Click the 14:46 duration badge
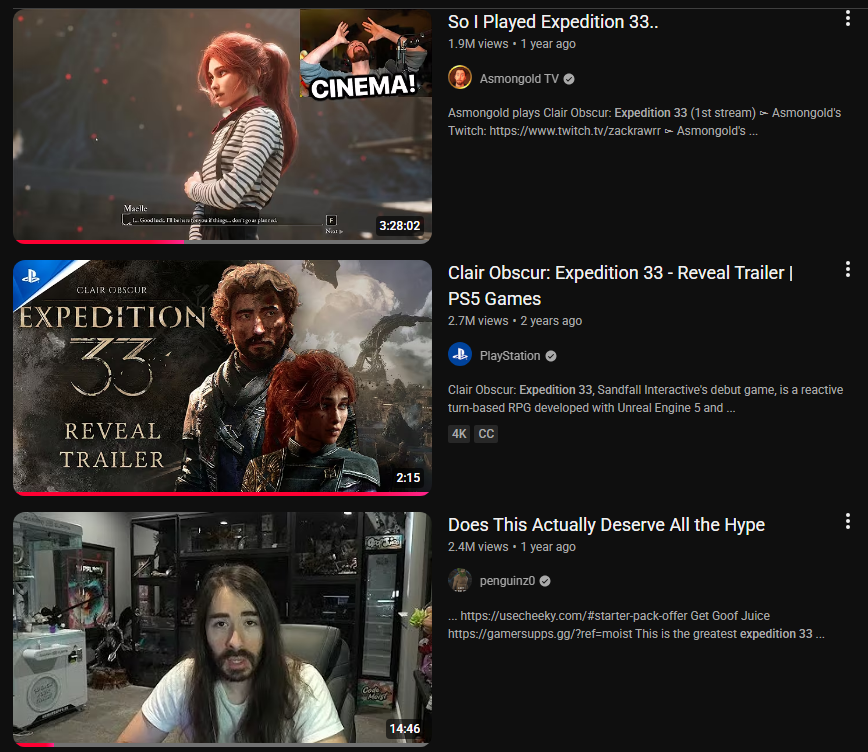This screenshot has height=752, width=868. coord(405,729)
